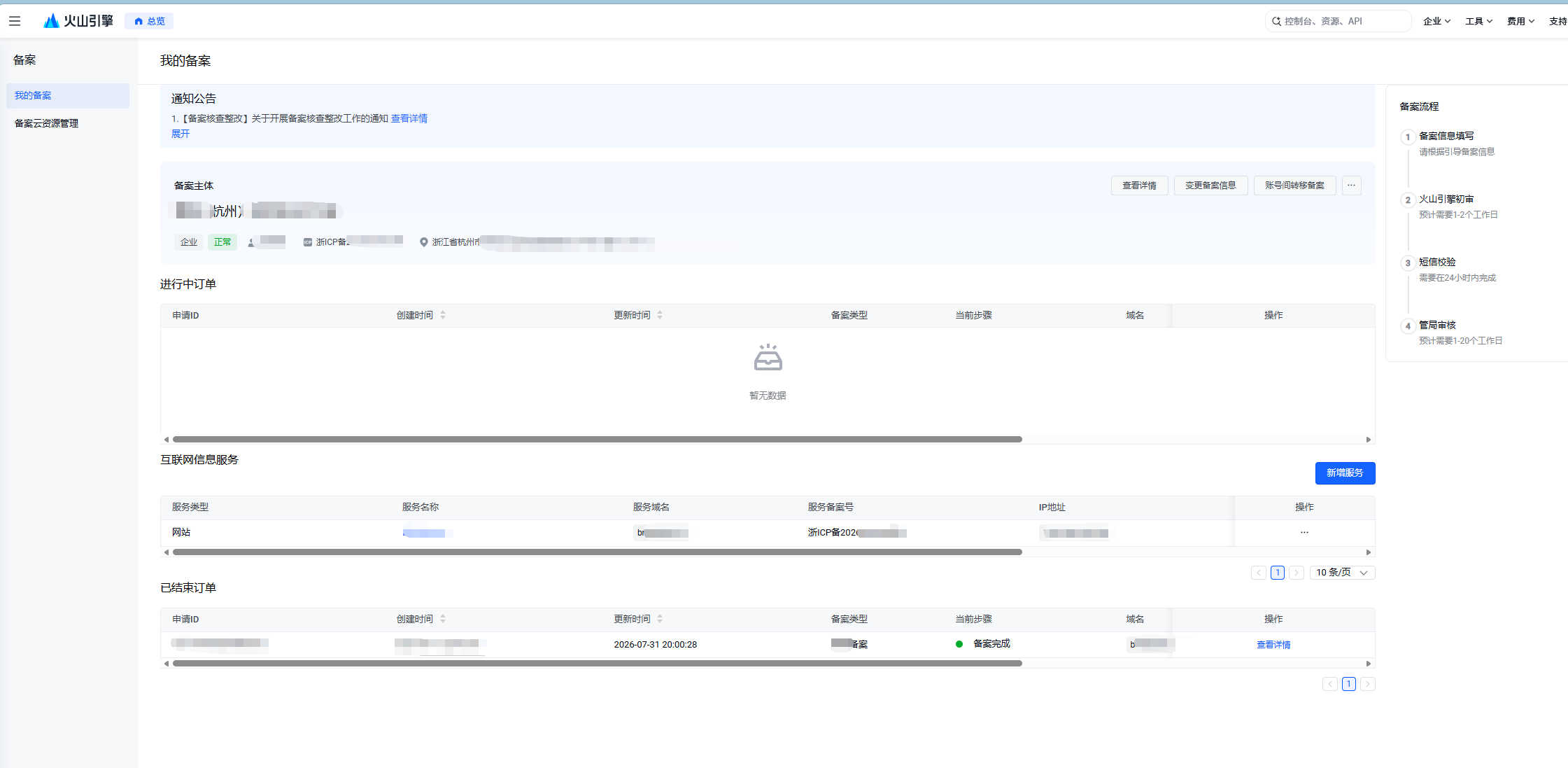Click step 2 火山引擎初审
Screen dimensions: 1568x768
coord(1446,199)
